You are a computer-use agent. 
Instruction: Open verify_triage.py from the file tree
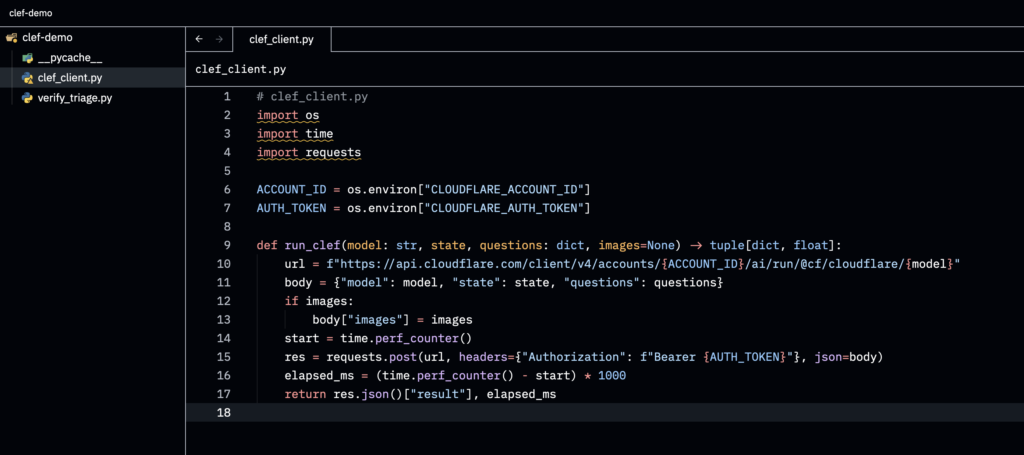coord(75,98)
